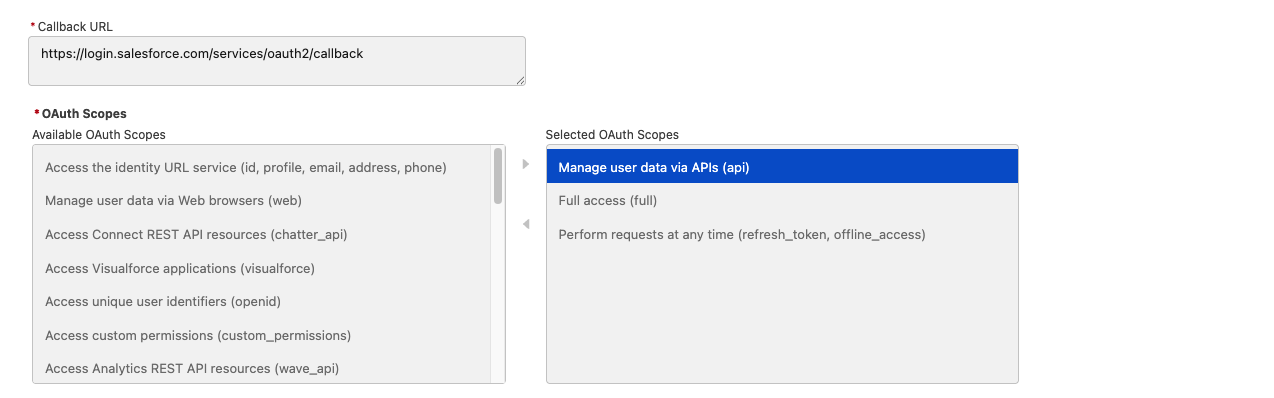Click the Add arrow to move scope right

tap(526, 164)
